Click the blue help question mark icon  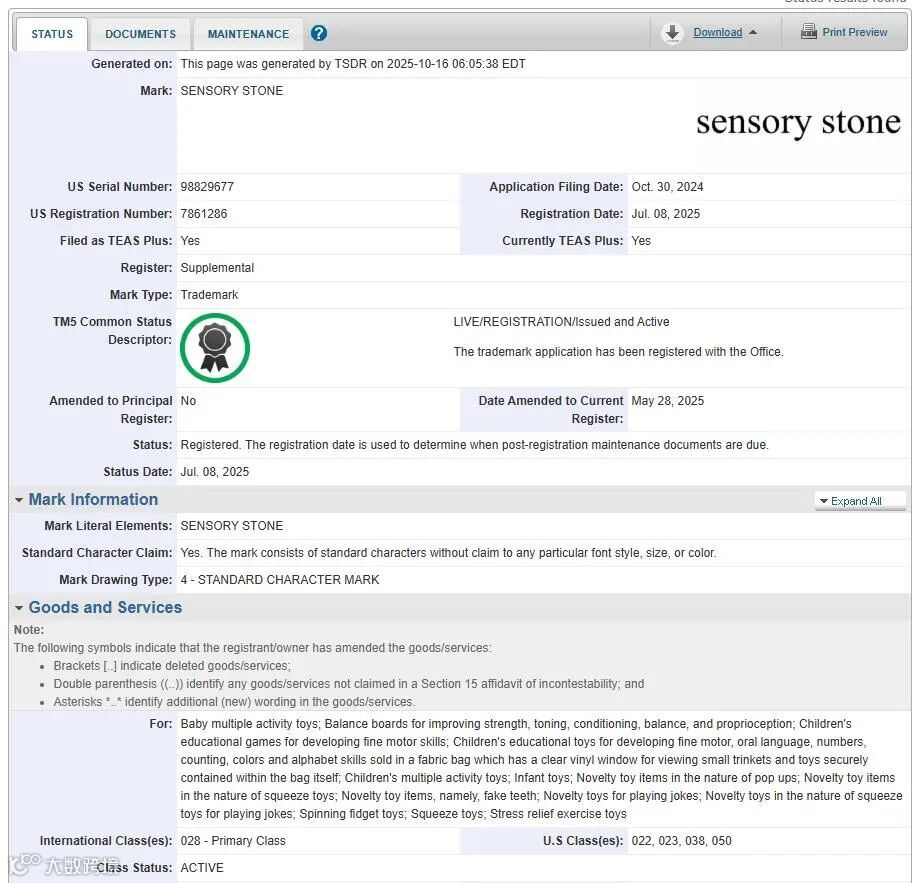319,33
